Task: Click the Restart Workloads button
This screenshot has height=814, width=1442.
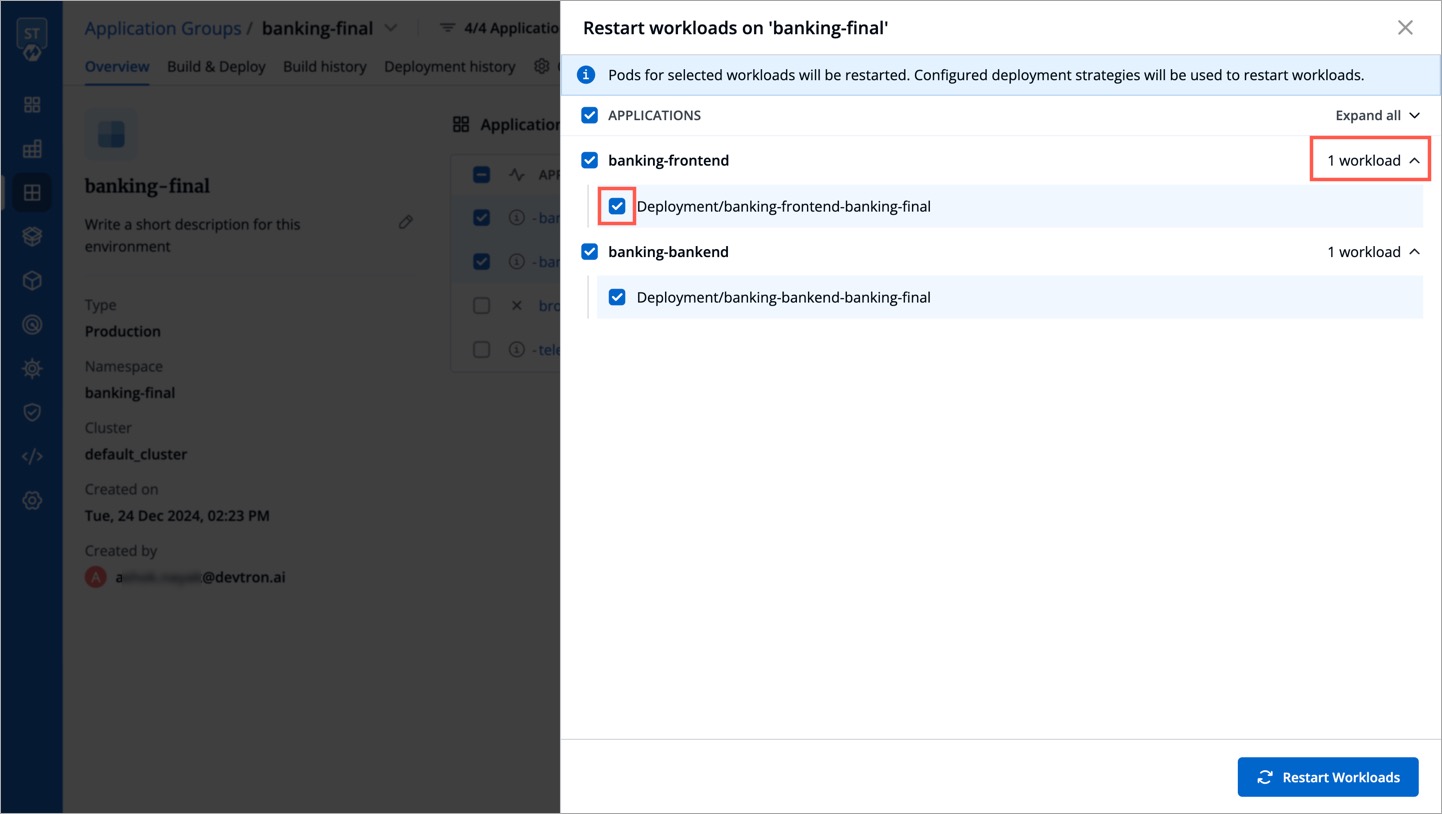Action: point(1328,777)
